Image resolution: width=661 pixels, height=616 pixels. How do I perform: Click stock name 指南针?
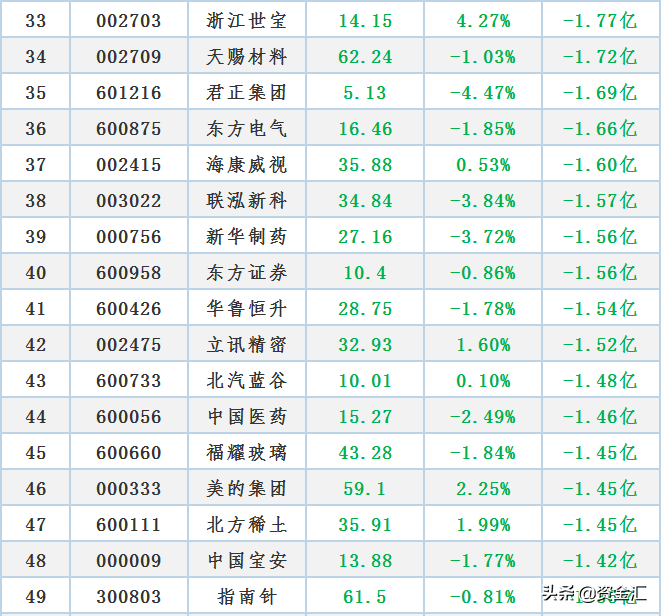(247, 597)
